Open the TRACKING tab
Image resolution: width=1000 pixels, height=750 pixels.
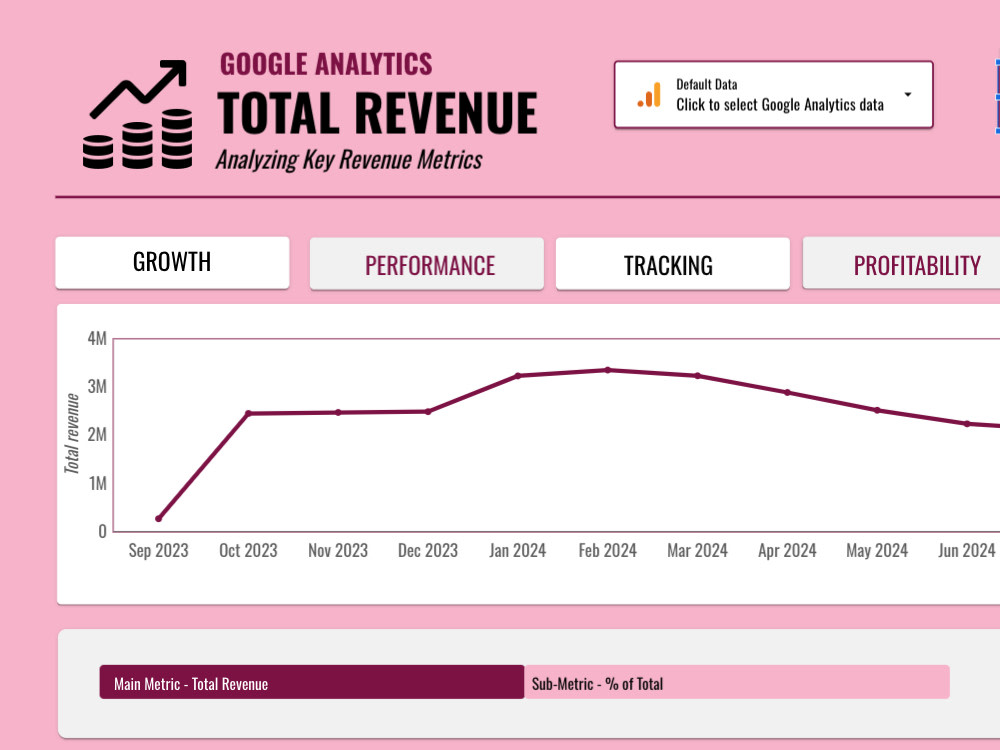[672, 264]
